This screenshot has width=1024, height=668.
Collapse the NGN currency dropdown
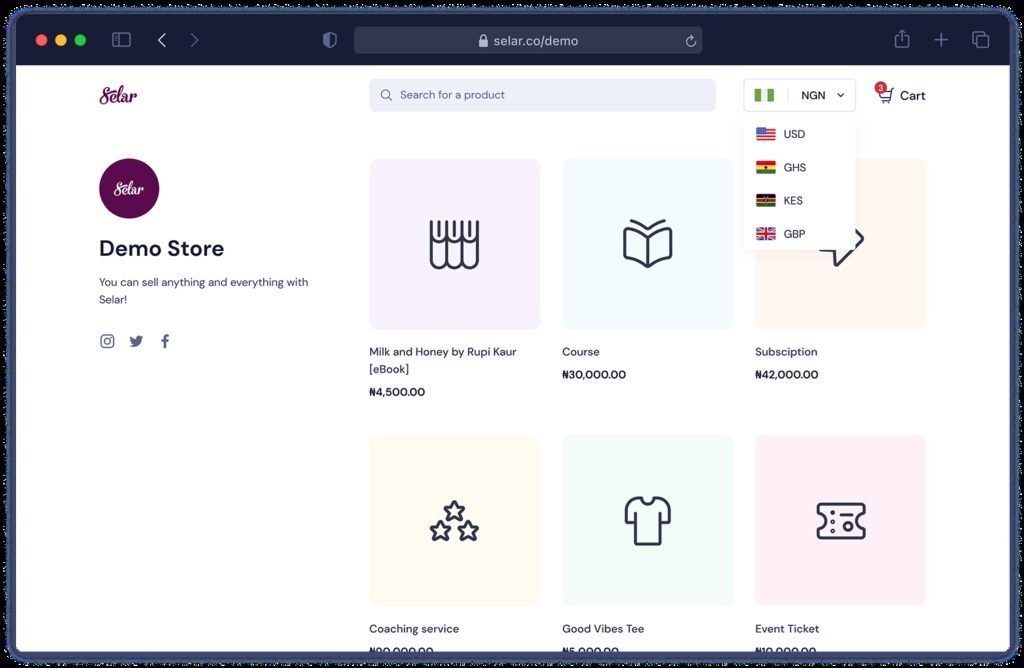[800, 95]
